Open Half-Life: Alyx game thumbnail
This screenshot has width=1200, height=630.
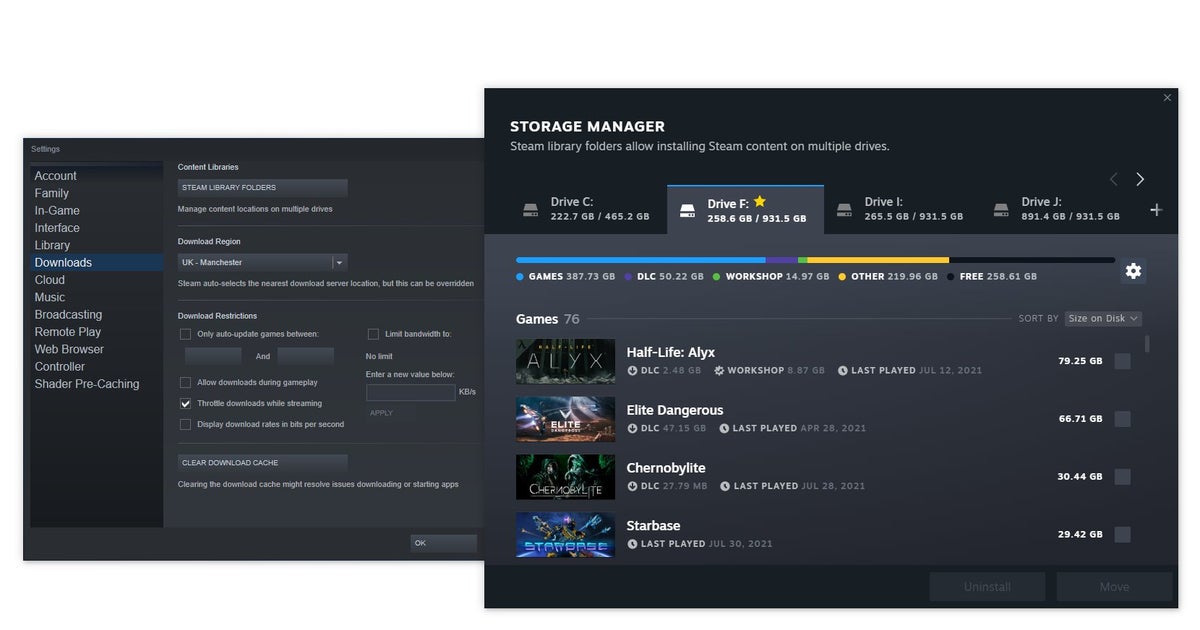(565, 361)
